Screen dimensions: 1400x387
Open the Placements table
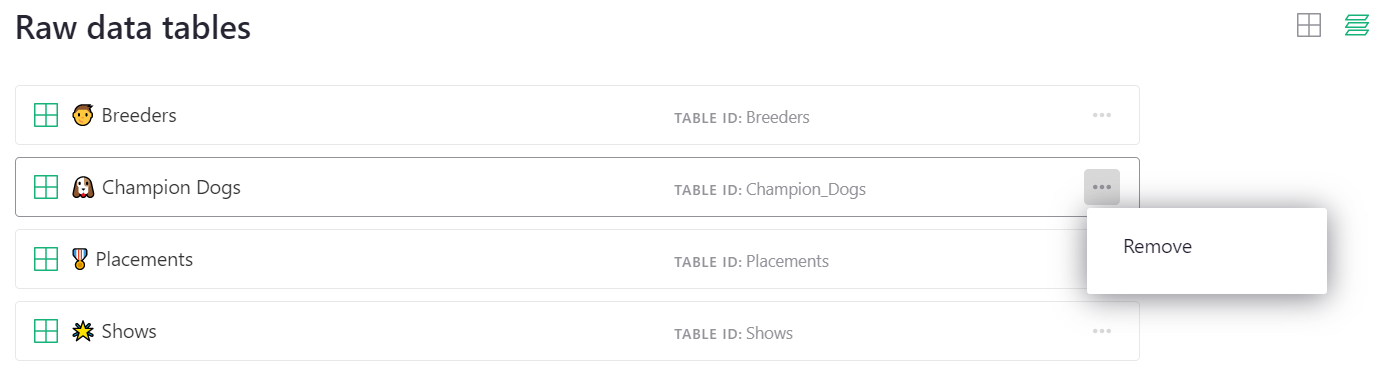[x=144, y=259]
